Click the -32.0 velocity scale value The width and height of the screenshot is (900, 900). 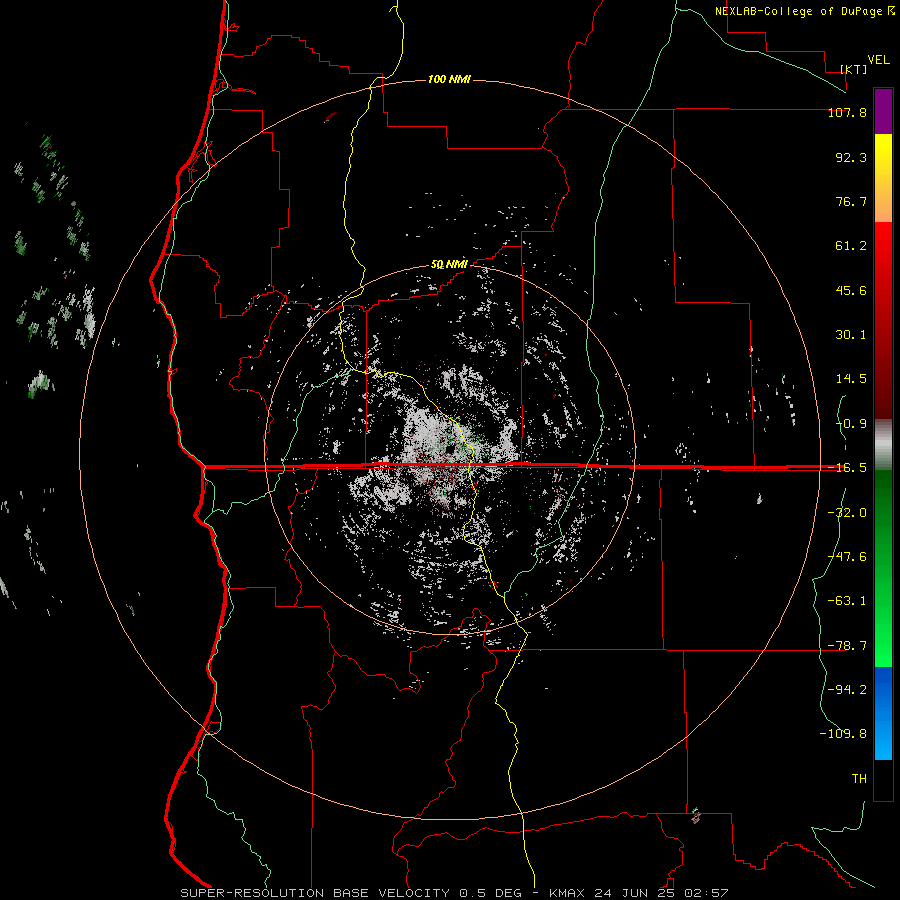(x=847, y=513)
